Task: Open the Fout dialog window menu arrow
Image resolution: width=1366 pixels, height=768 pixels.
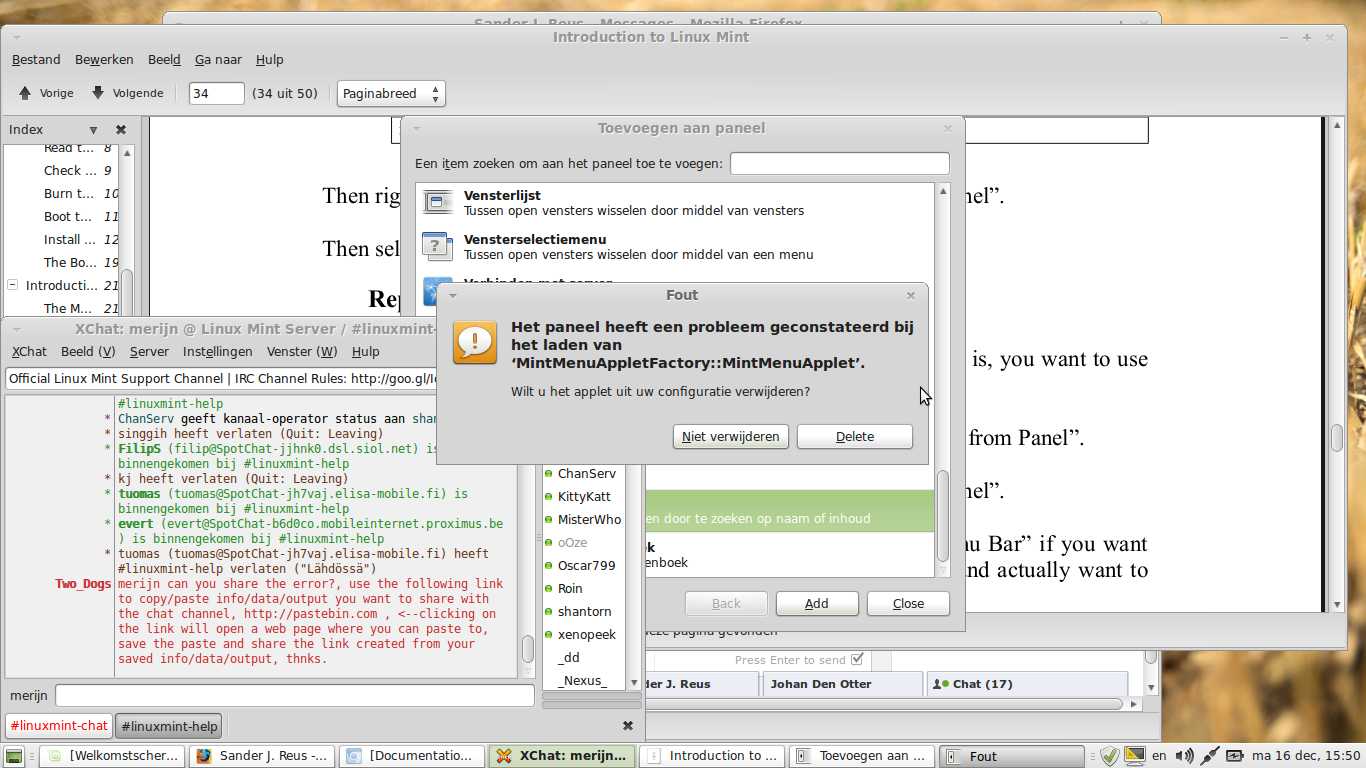Action: coord(452,295)
